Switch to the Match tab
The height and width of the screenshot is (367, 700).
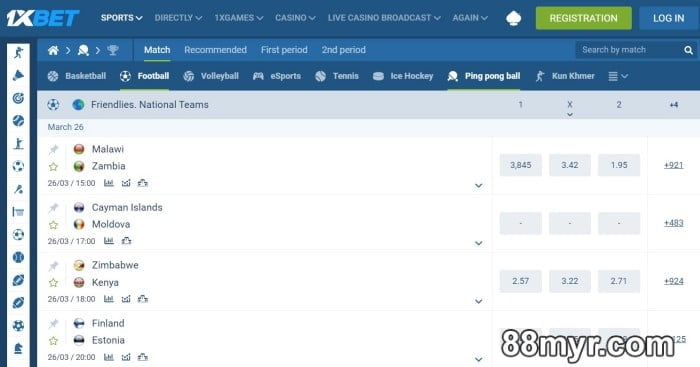[x=157, y=50]
